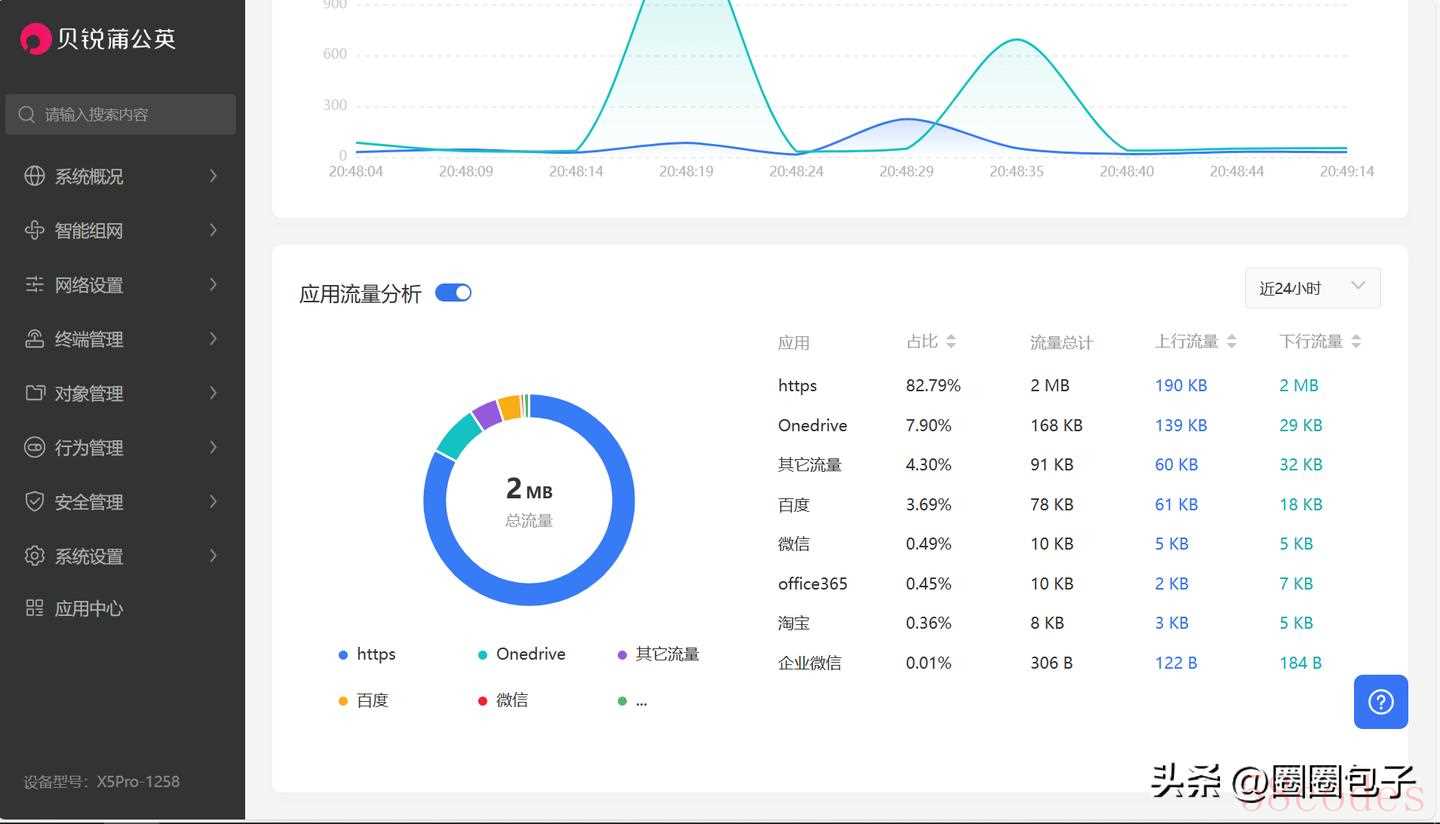Toggle the '...' green legend item
The height and width of the screenshot is (824, 1440).
click(632, 700)
